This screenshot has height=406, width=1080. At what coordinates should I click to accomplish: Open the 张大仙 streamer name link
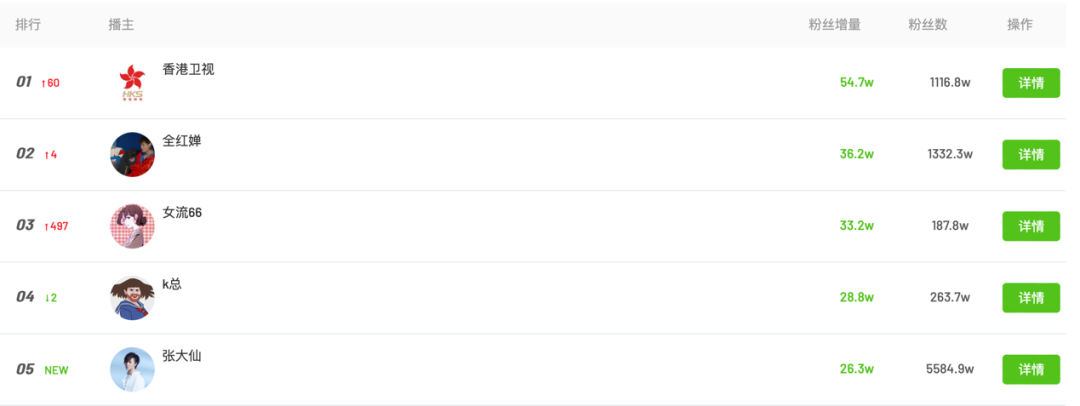pos(182,356)
